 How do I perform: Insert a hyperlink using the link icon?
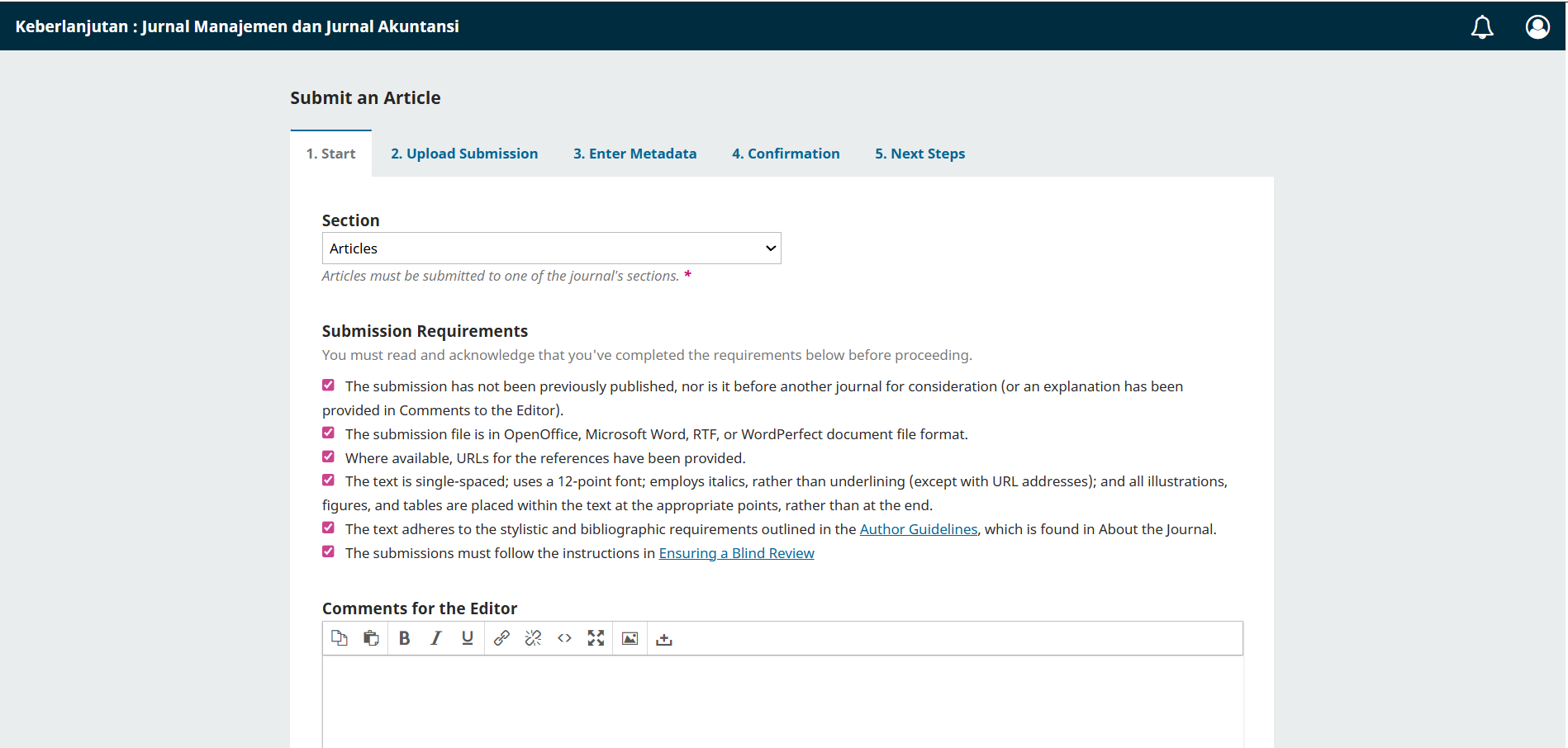[x=501, y=637]
